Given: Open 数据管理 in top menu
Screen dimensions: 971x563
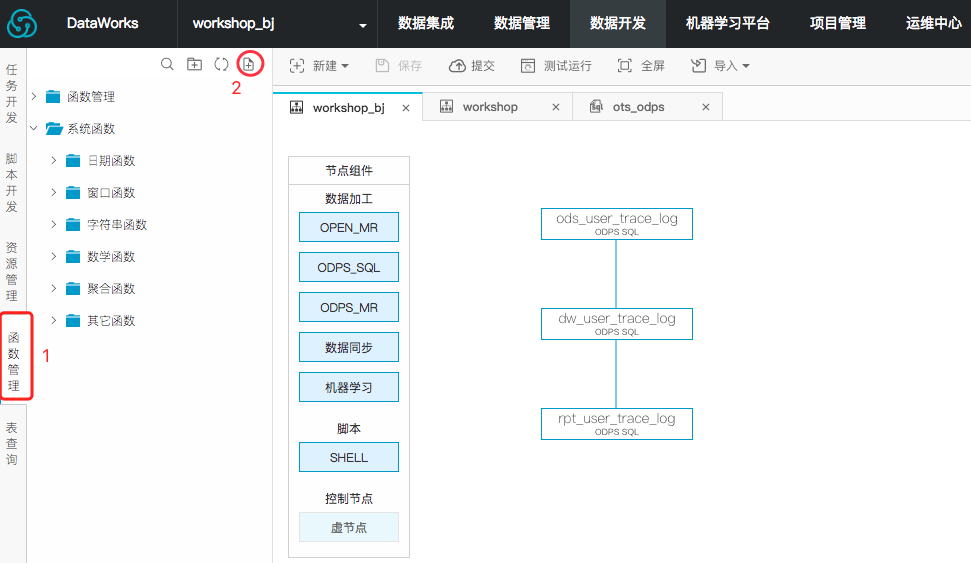Looking at the screenshot, I should point(521,24).
